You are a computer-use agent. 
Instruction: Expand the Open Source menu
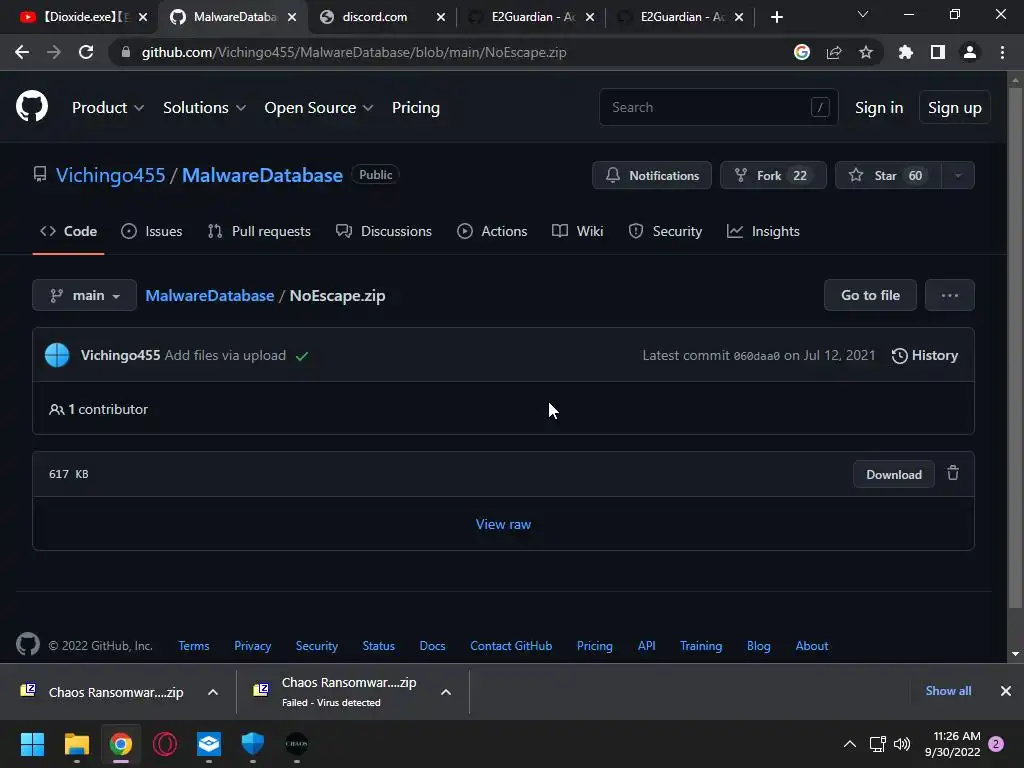click(x=319, y=108)
